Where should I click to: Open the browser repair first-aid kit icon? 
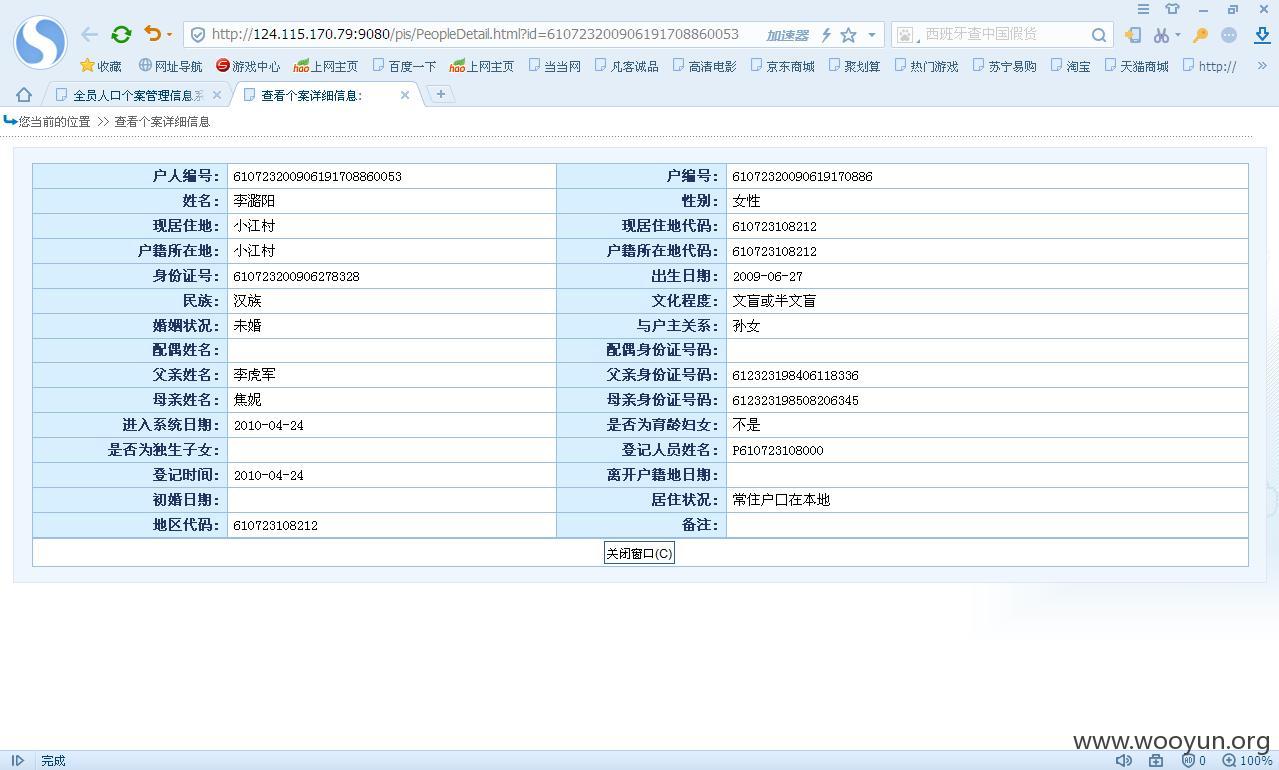coord(1156,760)
